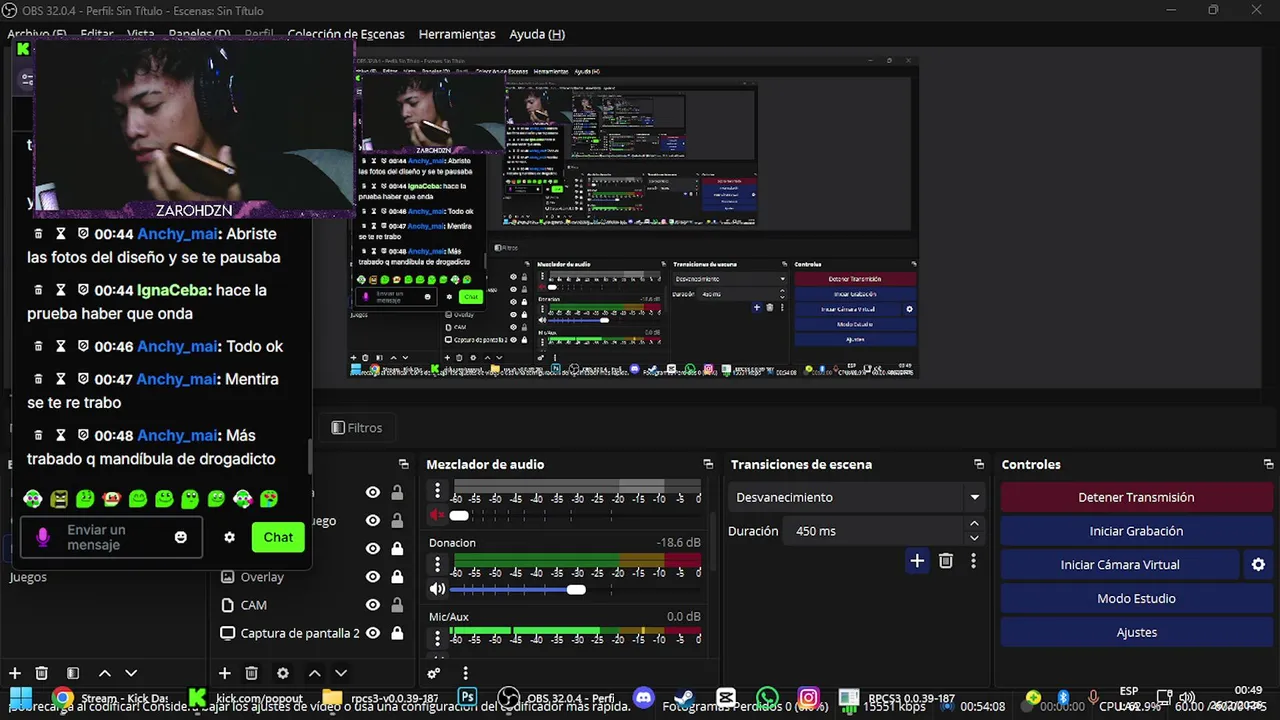Open scene filters icon in Scenes toolbar
1280x720 pixels.
pos(73,674)
